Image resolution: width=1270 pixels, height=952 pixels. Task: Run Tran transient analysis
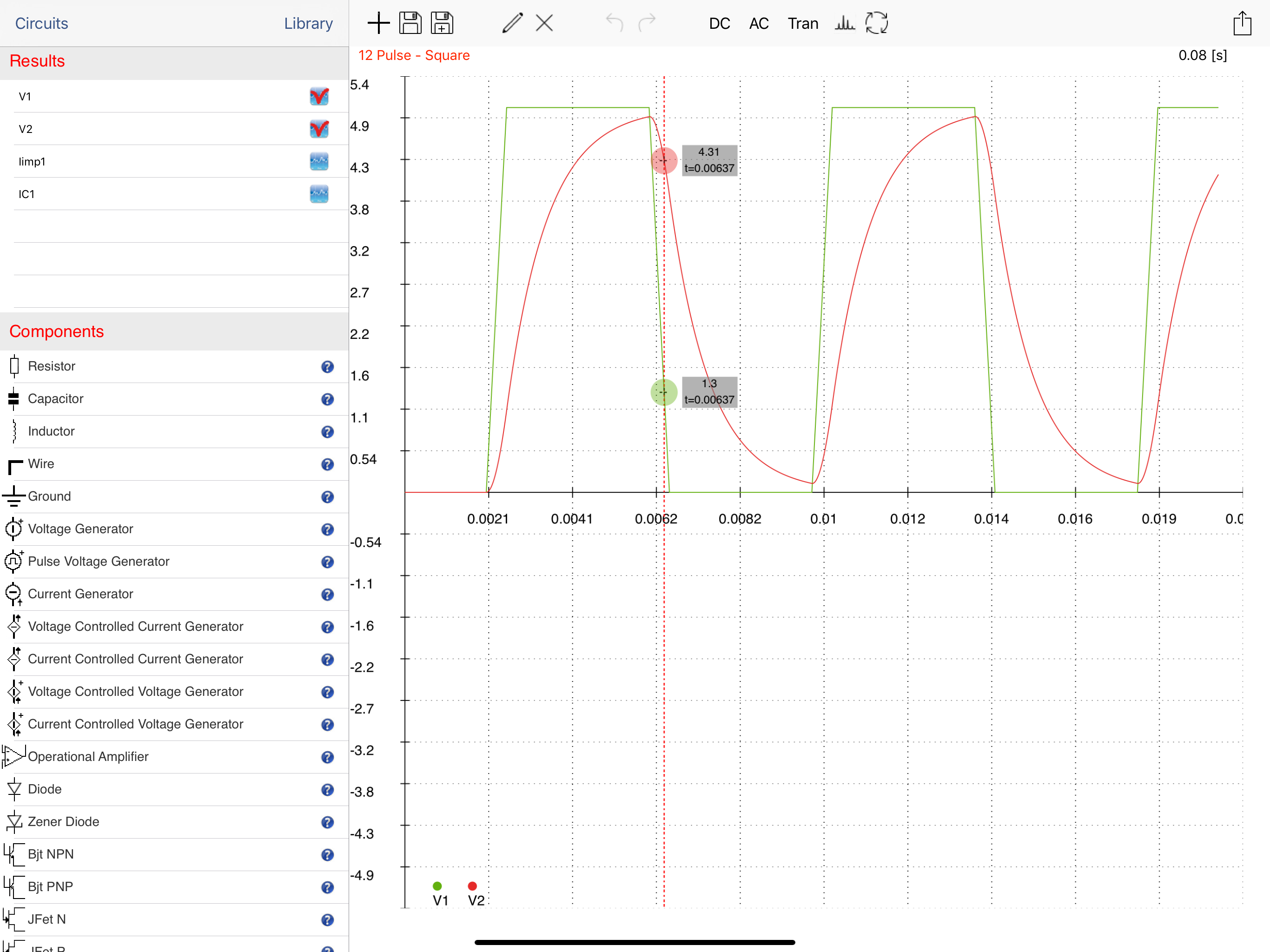[x=803, y=24]
